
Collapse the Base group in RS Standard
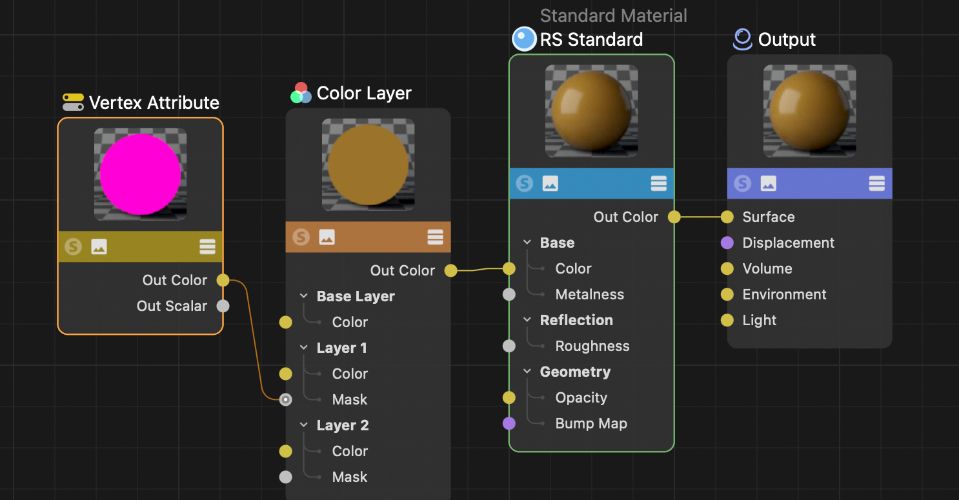click(527, 243)
